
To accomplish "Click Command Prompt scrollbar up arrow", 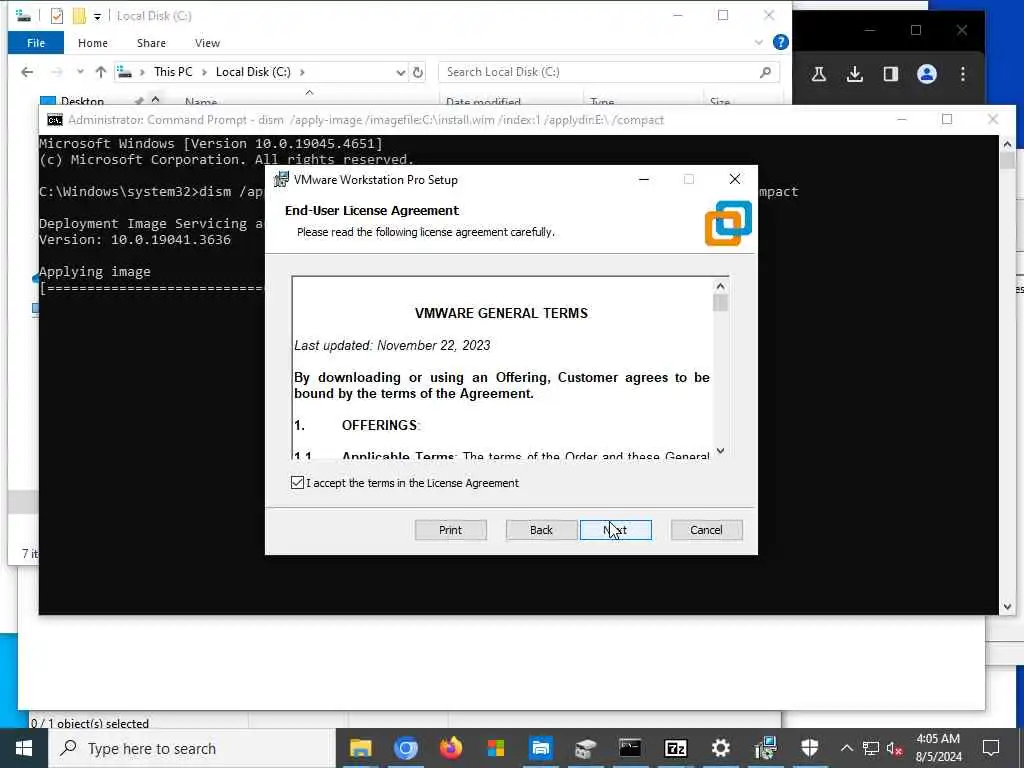I will (x=1007, y=144).
